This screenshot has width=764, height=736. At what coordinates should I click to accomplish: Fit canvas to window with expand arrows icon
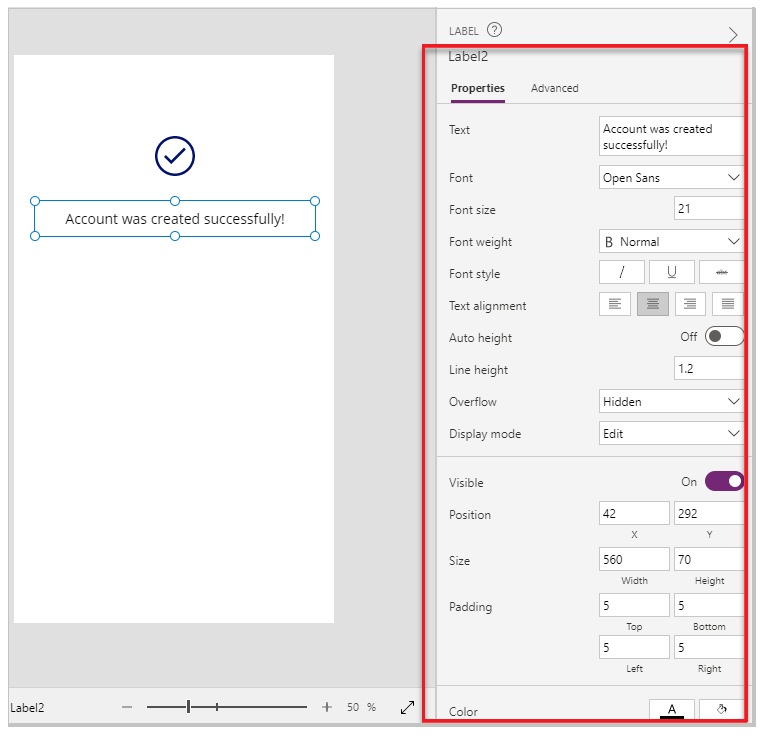tap(407, 707)
